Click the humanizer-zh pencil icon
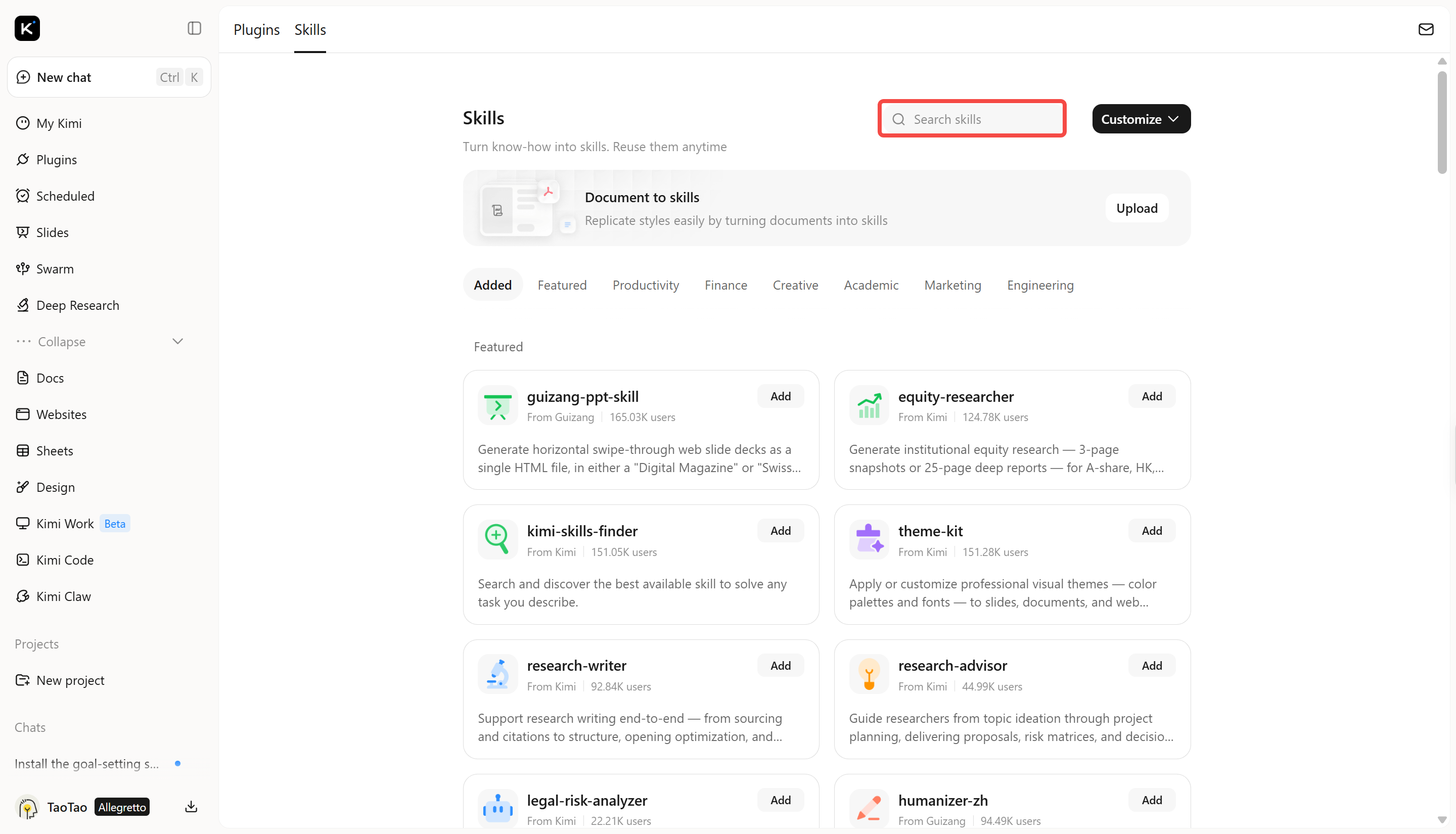This screenshot has height=834, width=1456. coord(869,809)
